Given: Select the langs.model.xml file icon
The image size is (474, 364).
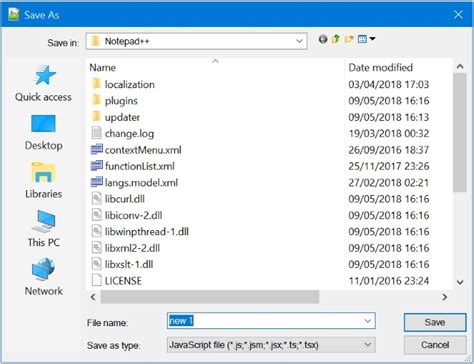Looking at the screenshot, I should coord(97,182).
